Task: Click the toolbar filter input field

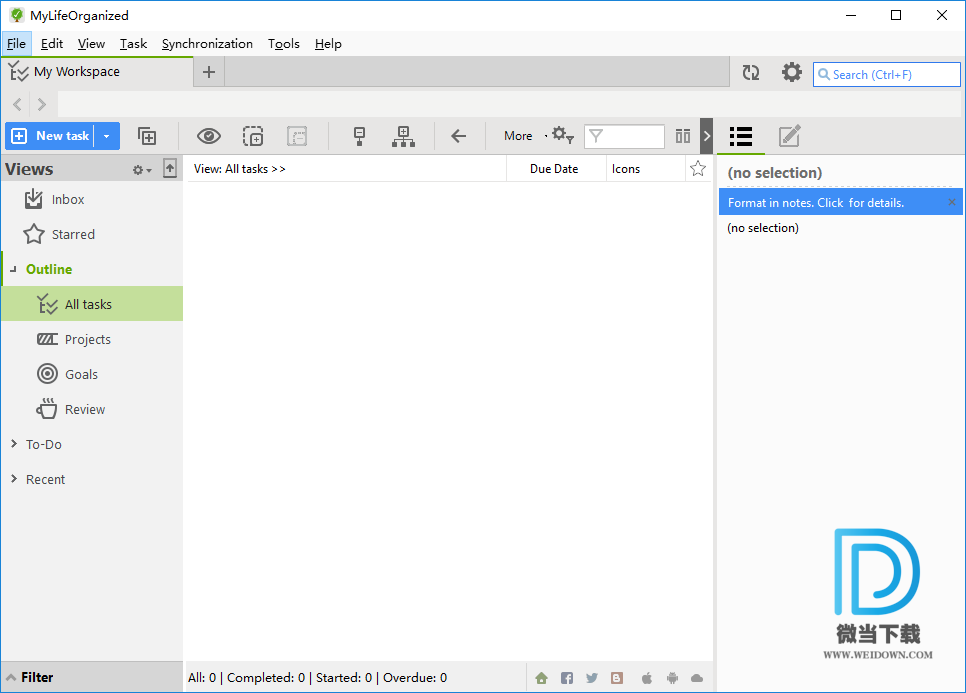Action: 624,136
